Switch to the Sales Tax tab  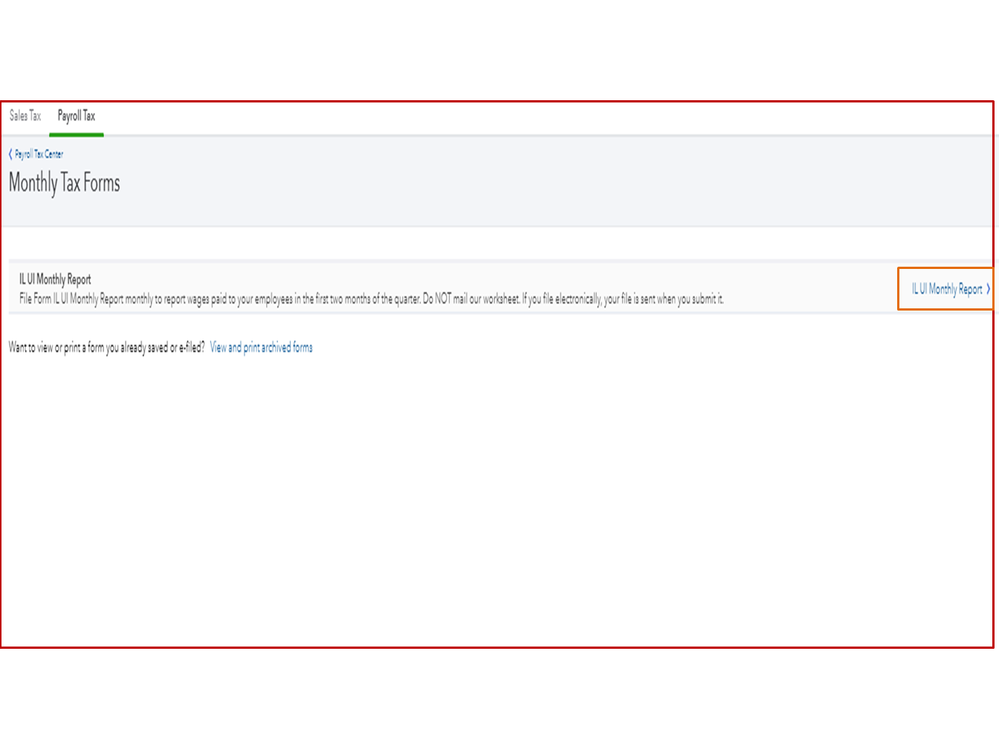25,116
